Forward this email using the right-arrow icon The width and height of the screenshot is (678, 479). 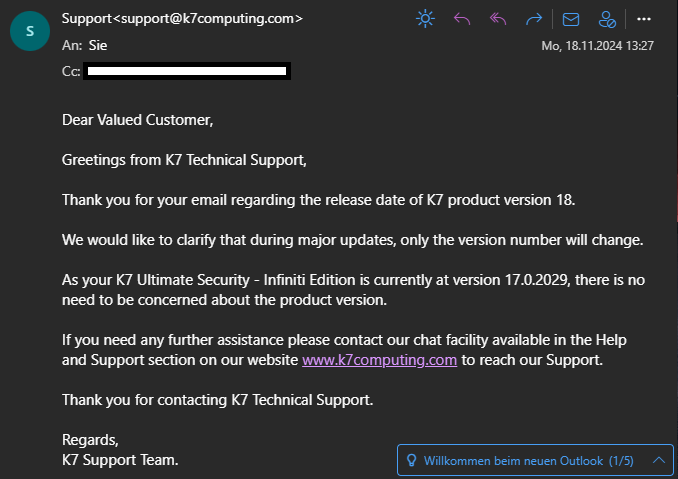click(x=534, y=19)
